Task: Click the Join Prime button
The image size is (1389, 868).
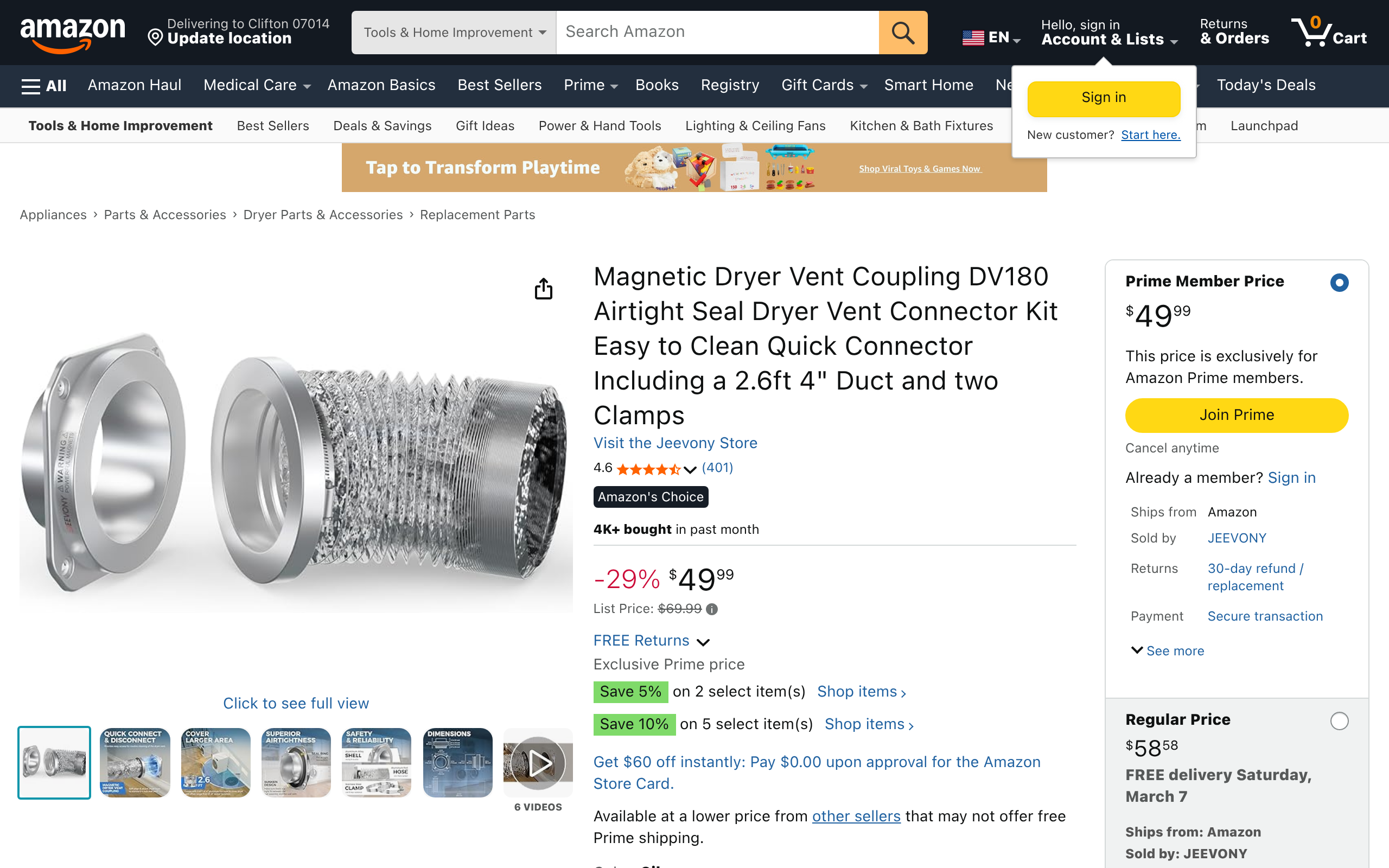Action: tap(1237, 415)
